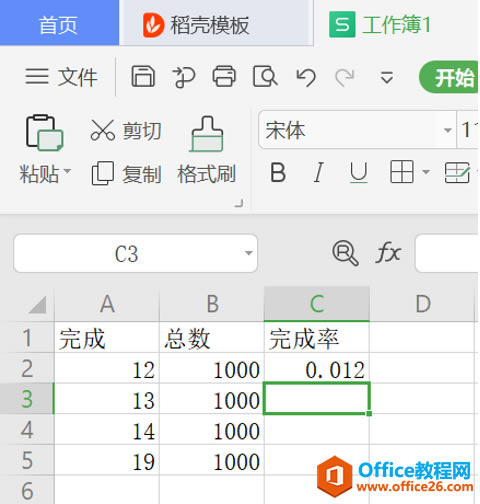Select the 开始 ribbon tab
Viewport: 480px width, 504px height.
pos(449,77)
